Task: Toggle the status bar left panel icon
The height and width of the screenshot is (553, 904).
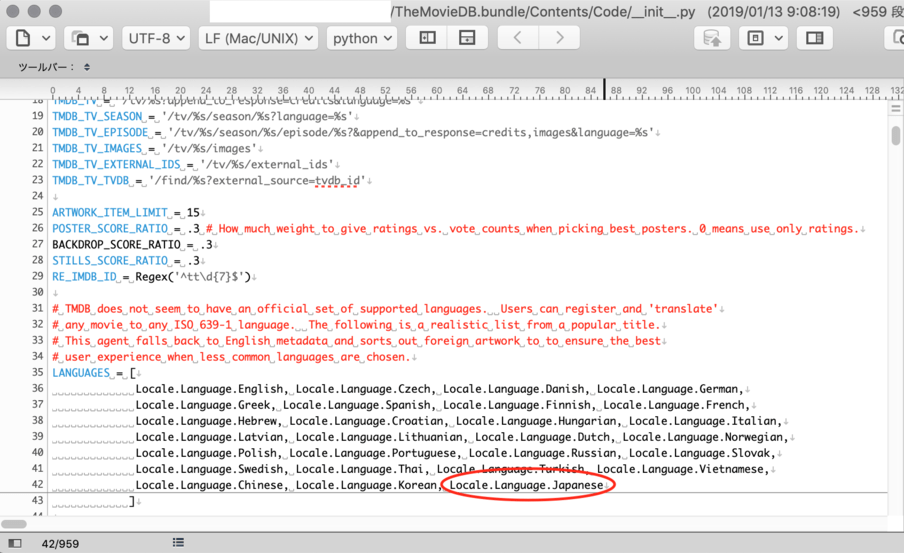Action: 15,543
